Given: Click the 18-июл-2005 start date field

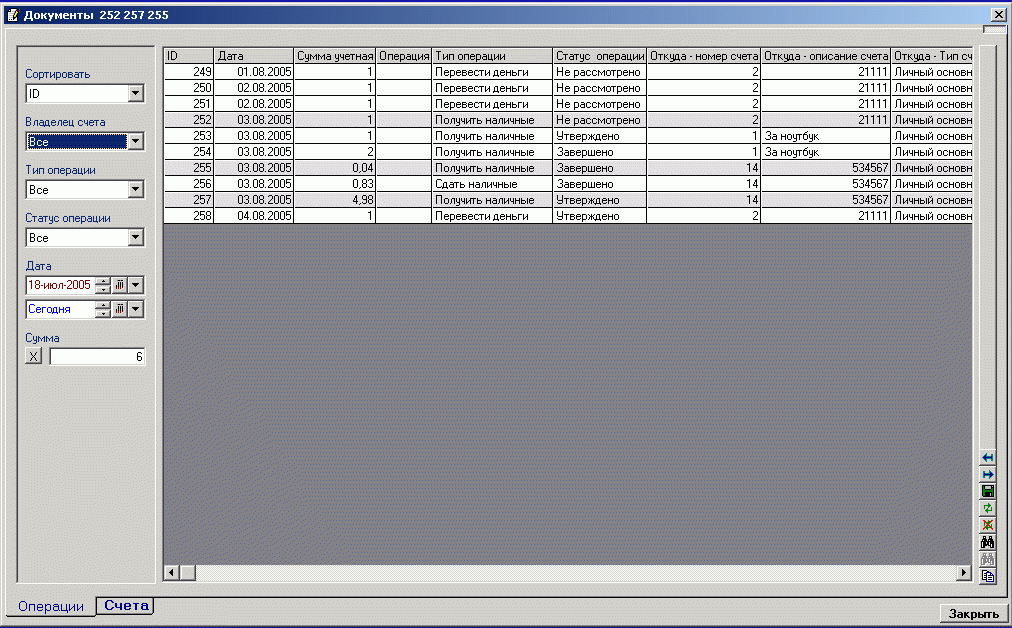Looking at the screenshot, I should tap(61, 285).
